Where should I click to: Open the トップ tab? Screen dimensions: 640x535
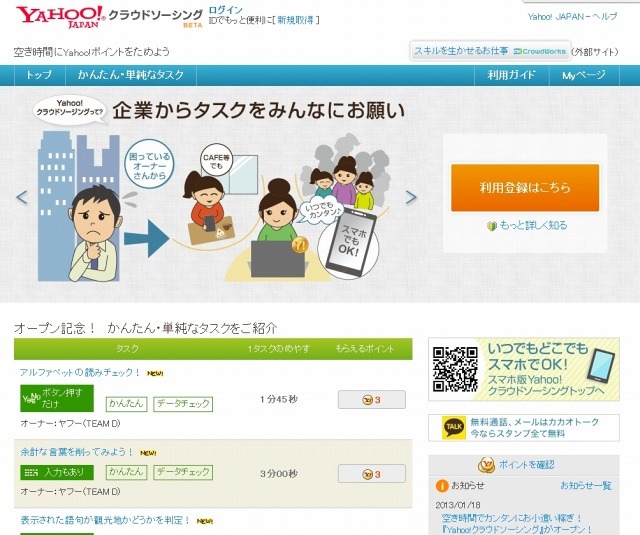tap(39, 75)
